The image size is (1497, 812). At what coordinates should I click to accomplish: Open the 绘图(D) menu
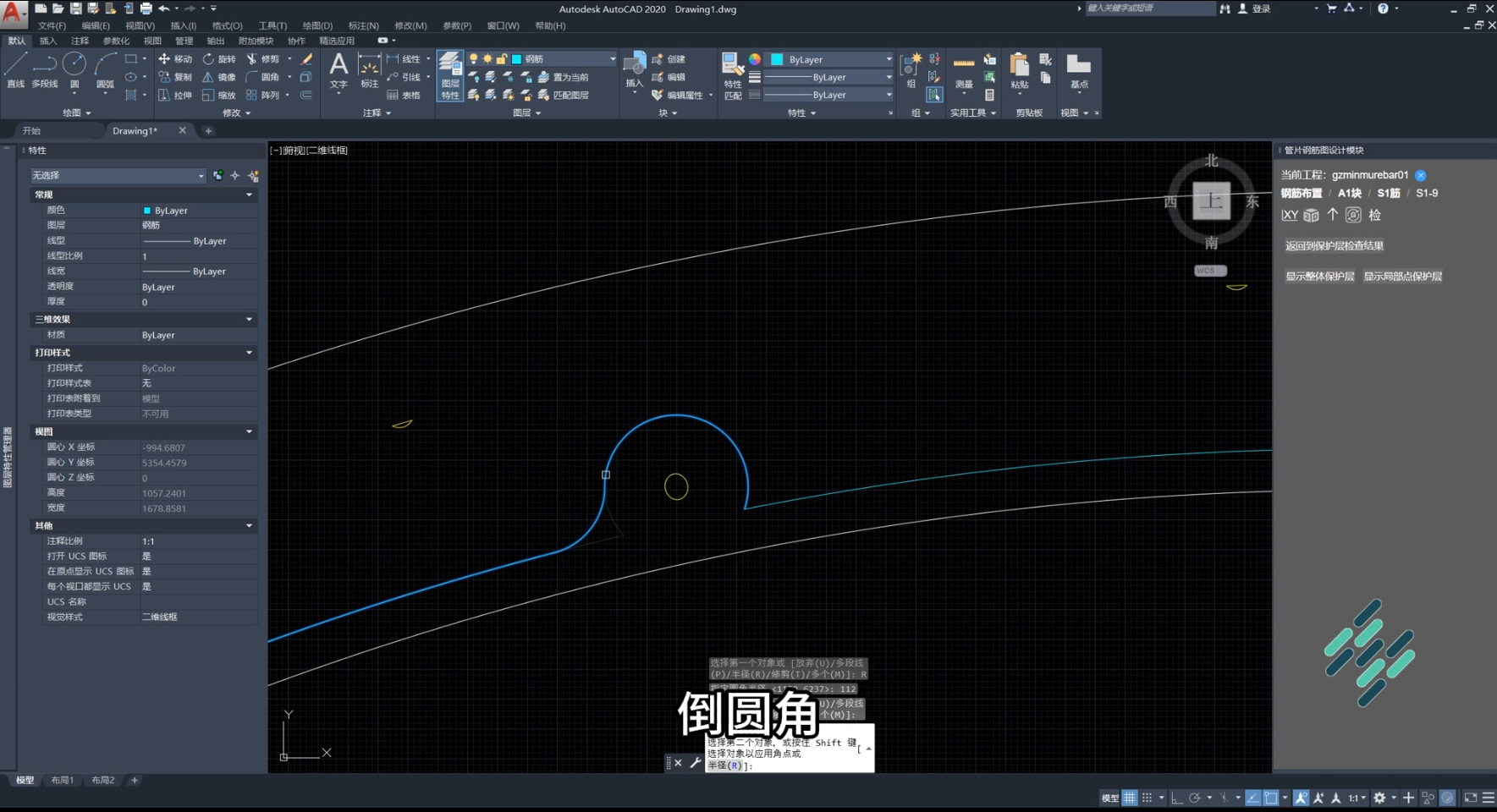317,25
